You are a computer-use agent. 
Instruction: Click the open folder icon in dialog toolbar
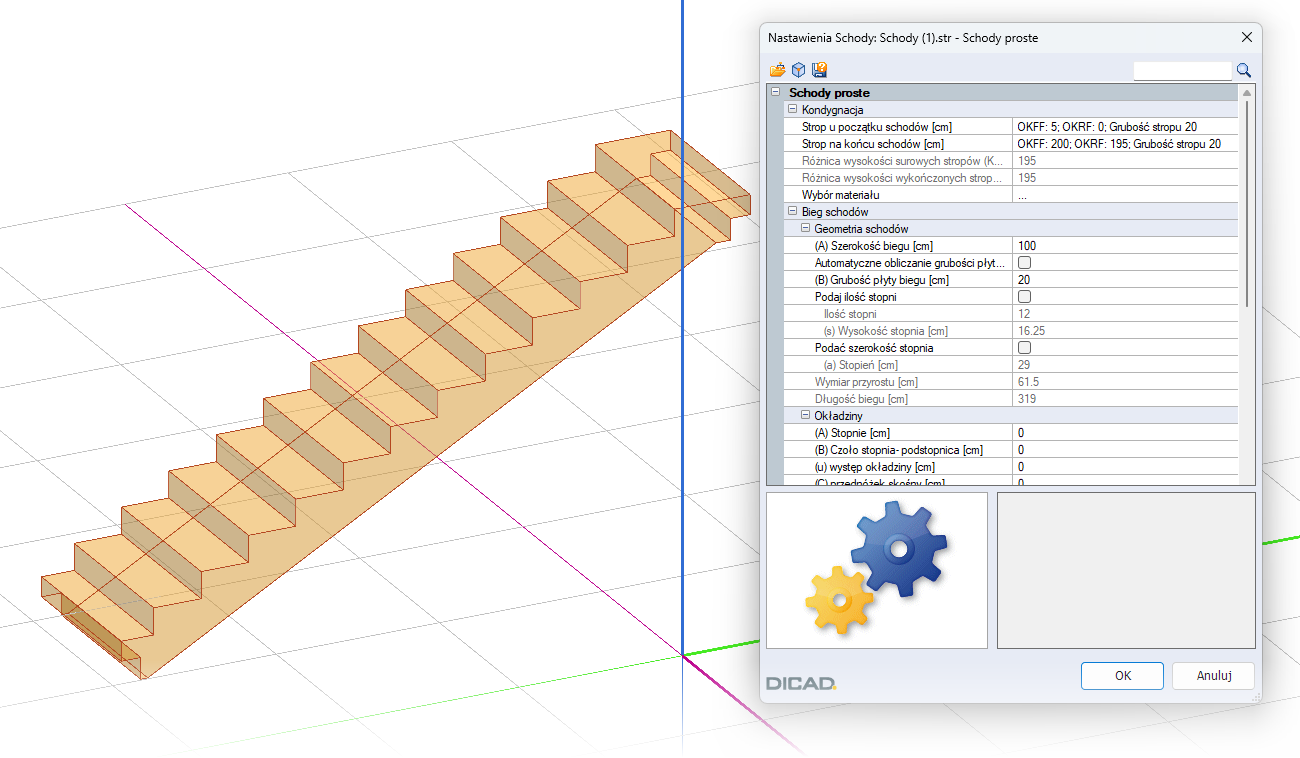tap(777, 70)
